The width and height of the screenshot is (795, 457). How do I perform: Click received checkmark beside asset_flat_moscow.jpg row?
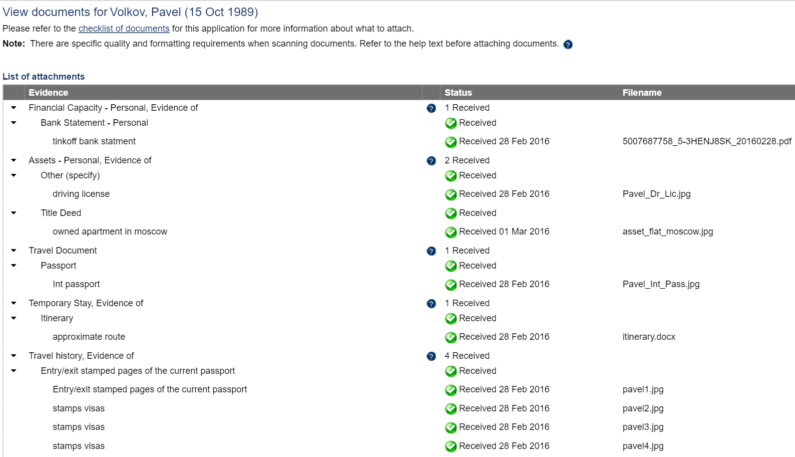point(450,232)
